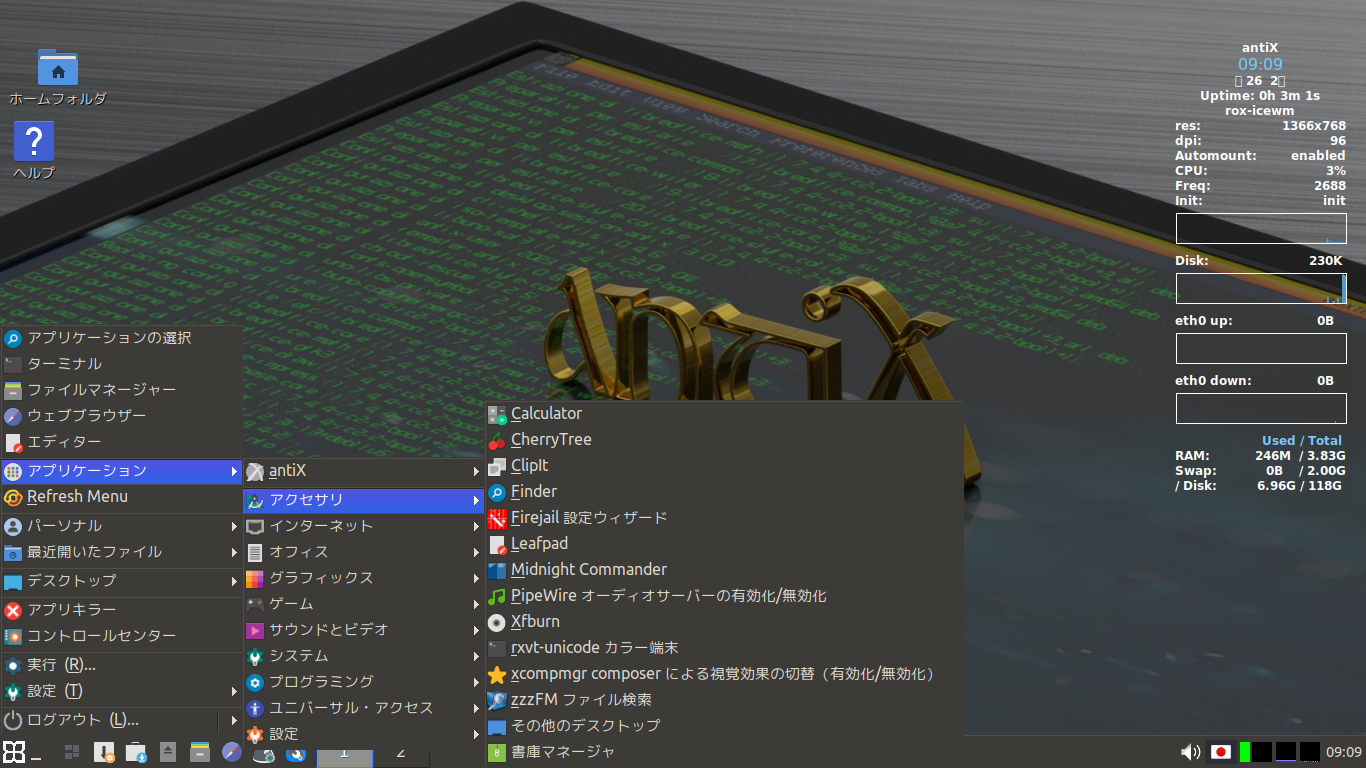Expand the デスクトップ submenu
Screen dimensions: 1366x768
[122, 581]
